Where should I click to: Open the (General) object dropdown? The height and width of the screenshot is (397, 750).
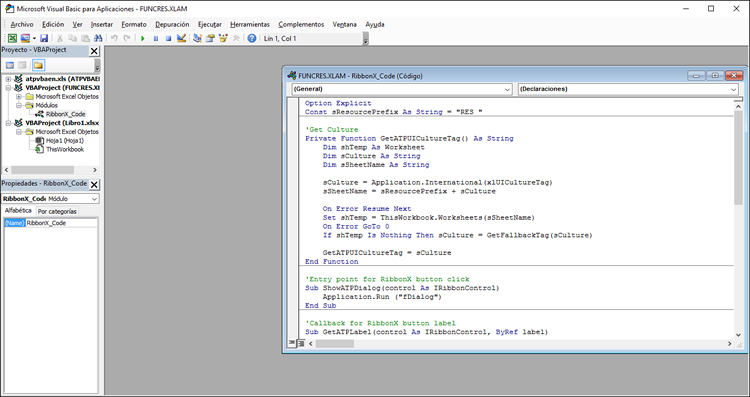[x=507, y=89]
